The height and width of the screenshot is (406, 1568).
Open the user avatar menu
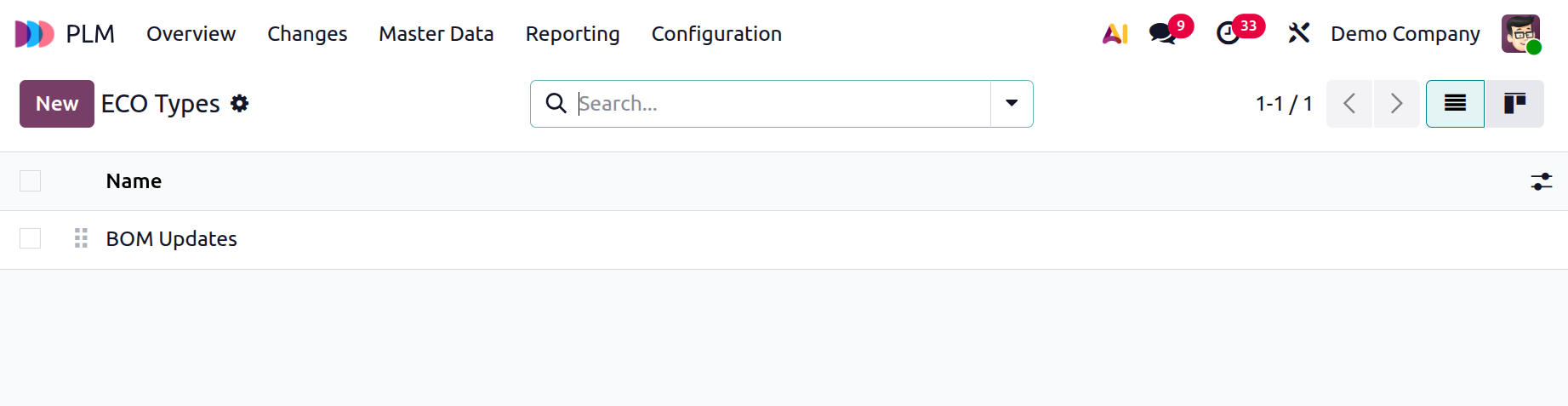(x=1520, y=34)
